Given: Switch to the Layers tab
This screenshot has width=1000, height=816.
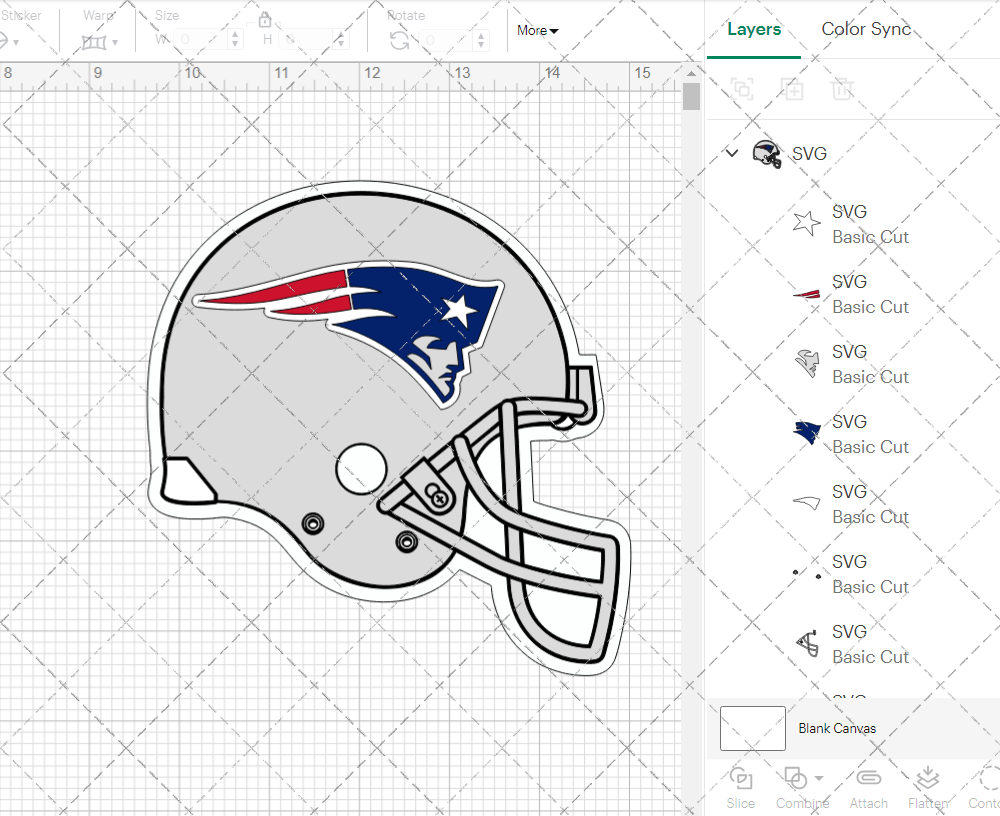Looking at the screenshot, I should coord(754,29).
